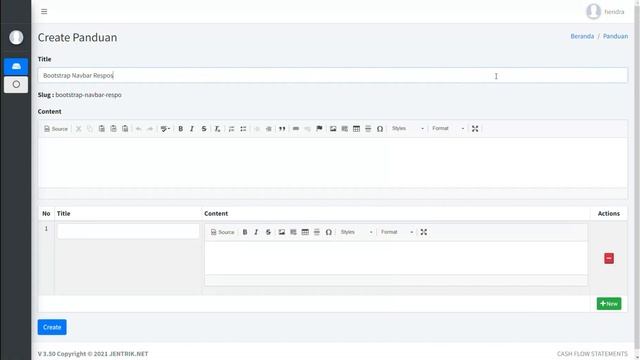
Task: Focus the main Title input field
Action: [333, 76]
